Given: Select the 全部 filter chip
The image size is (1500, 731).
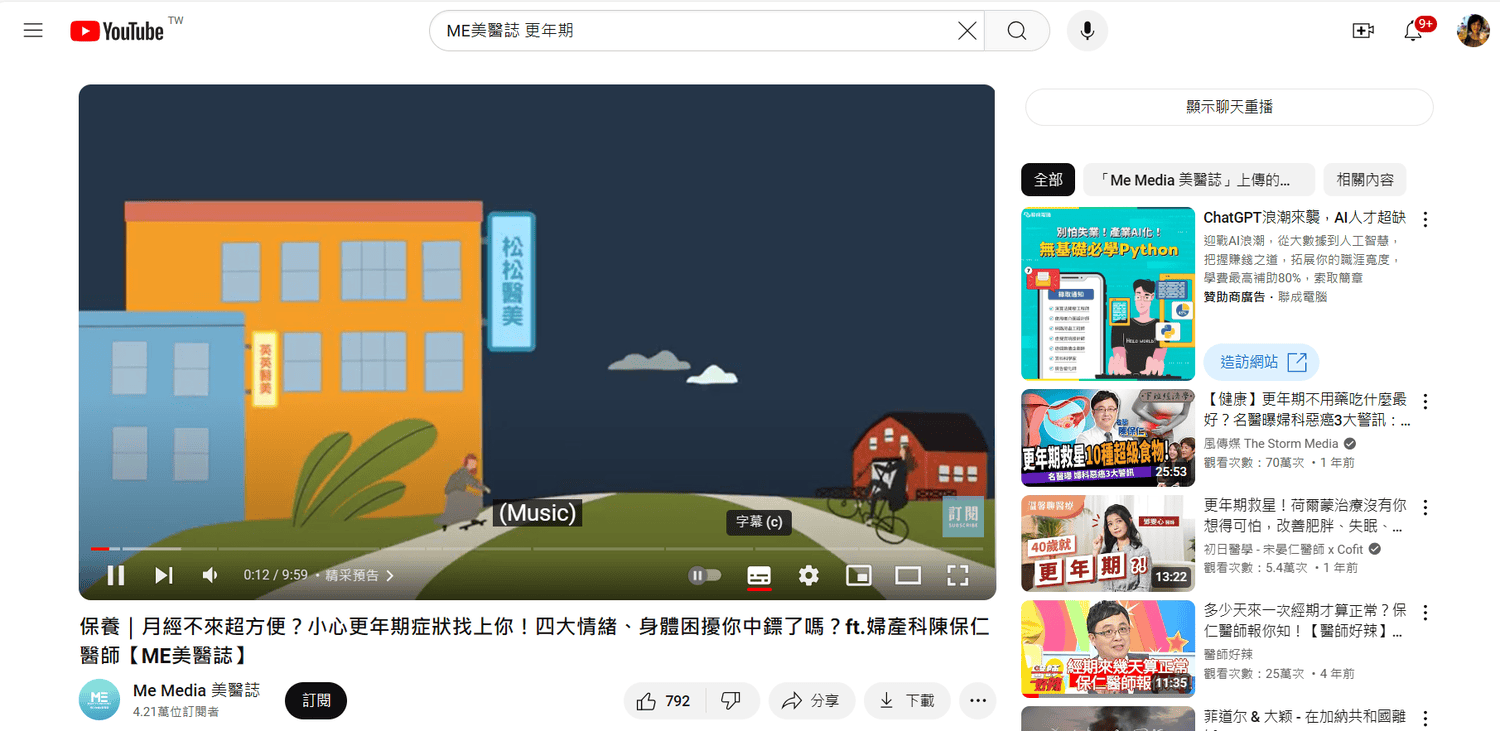Looking at the screenshot, I should (x=1048, y=180).
